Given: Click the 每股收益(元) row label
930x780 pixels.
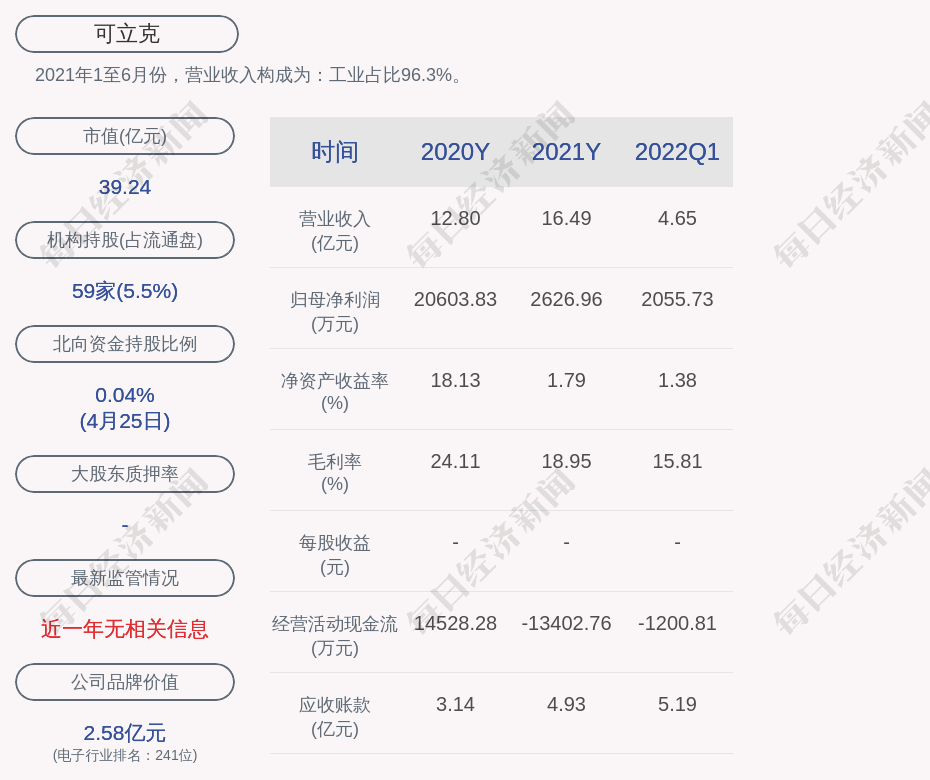Looking at the screenshot, I should [335, 555].
